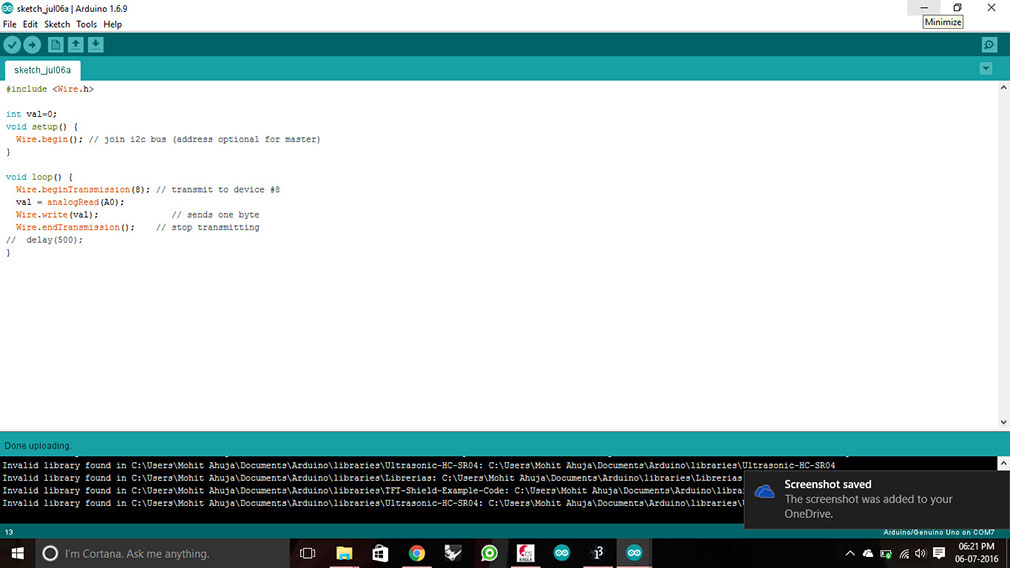Open Task View from the taskbar
1010x568 pixels.
point(308,553)
